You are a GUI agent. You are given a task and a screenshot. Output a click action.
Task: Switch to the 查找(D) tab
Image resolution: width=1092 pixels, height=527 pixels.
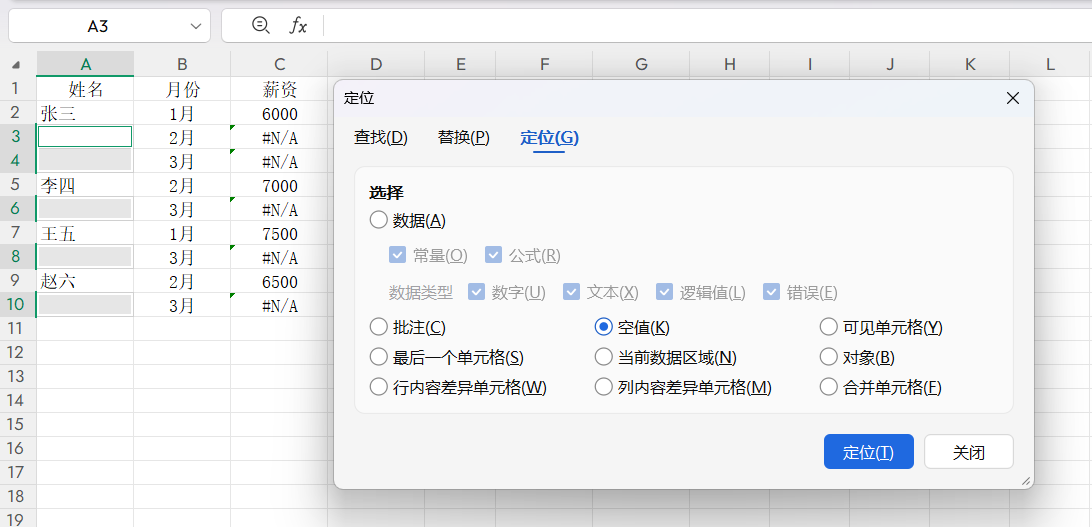click(380, 138)
